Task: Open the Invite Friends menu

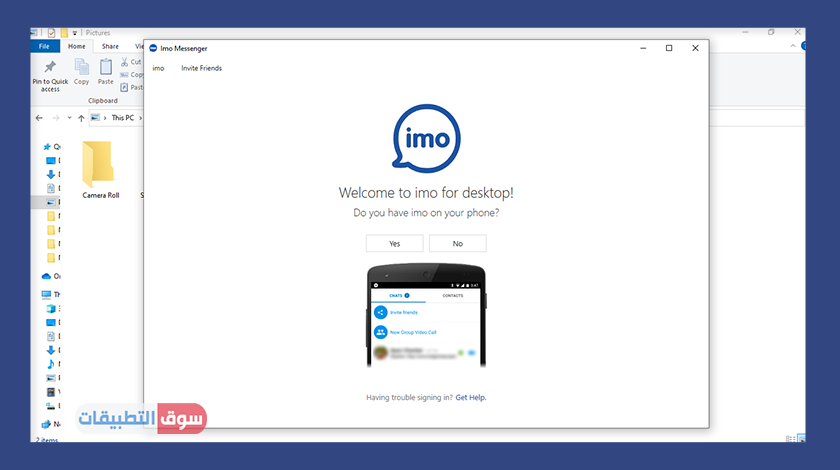Action: (x=201, y=68)
